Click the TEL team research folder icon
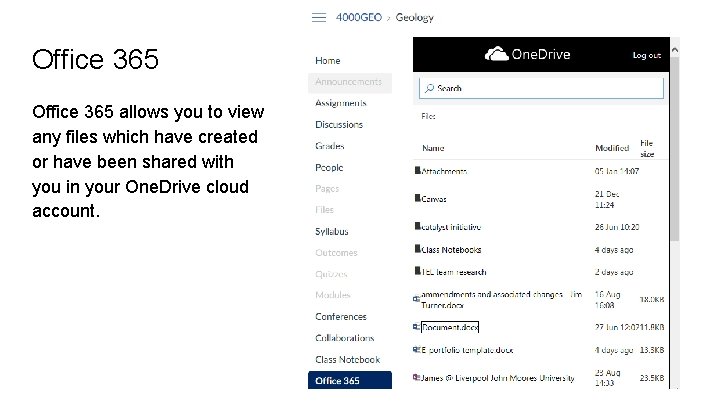 [x=417, y=271]
